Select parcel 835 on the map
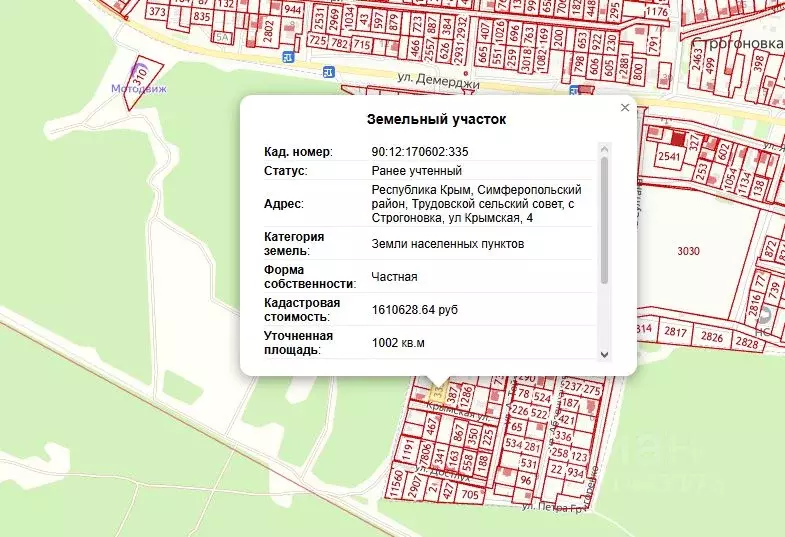This screenshot has height=537, width=785. tap(202, 17)
